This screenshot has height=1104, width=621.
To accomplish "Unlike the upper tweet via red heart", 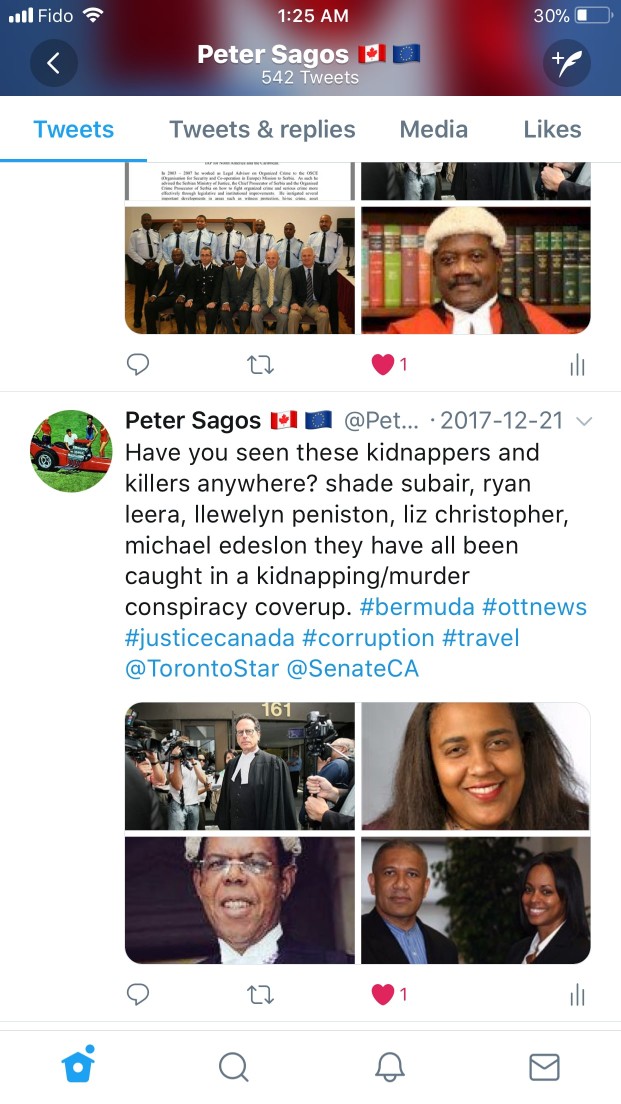I will click(x=383, y=364).
